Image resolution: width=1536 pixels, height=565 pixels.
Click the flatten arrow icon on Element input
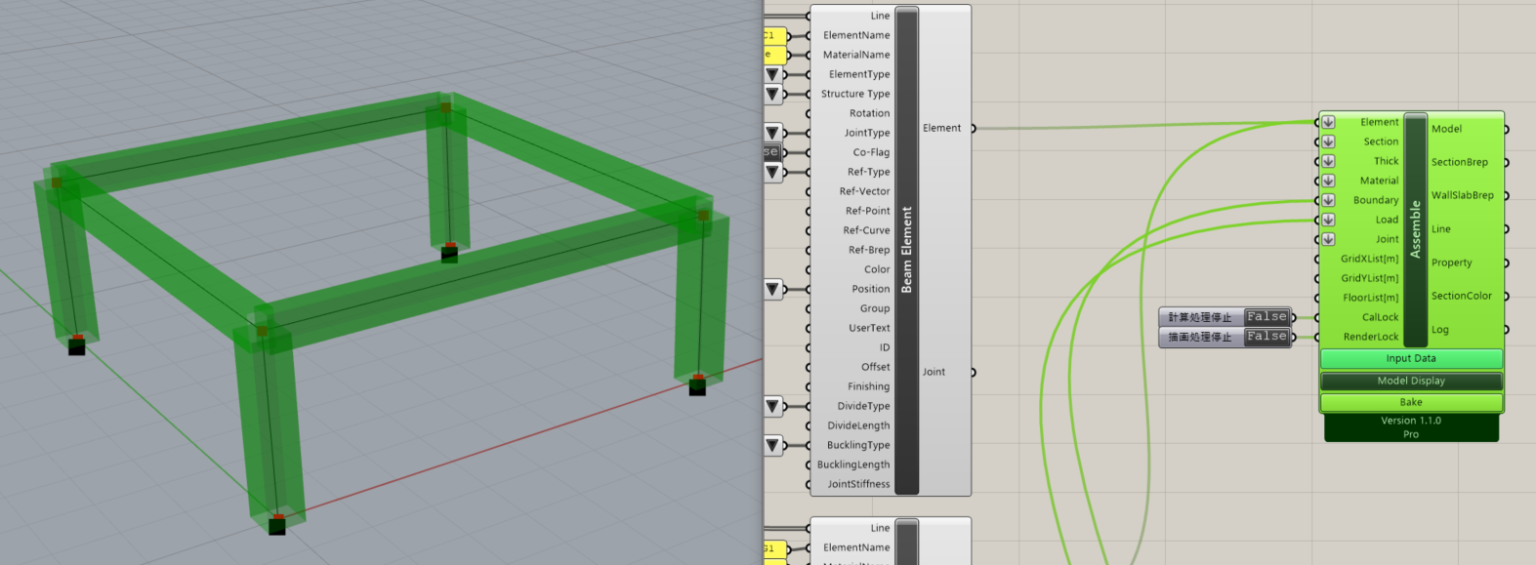click(x=1328, y=122)
